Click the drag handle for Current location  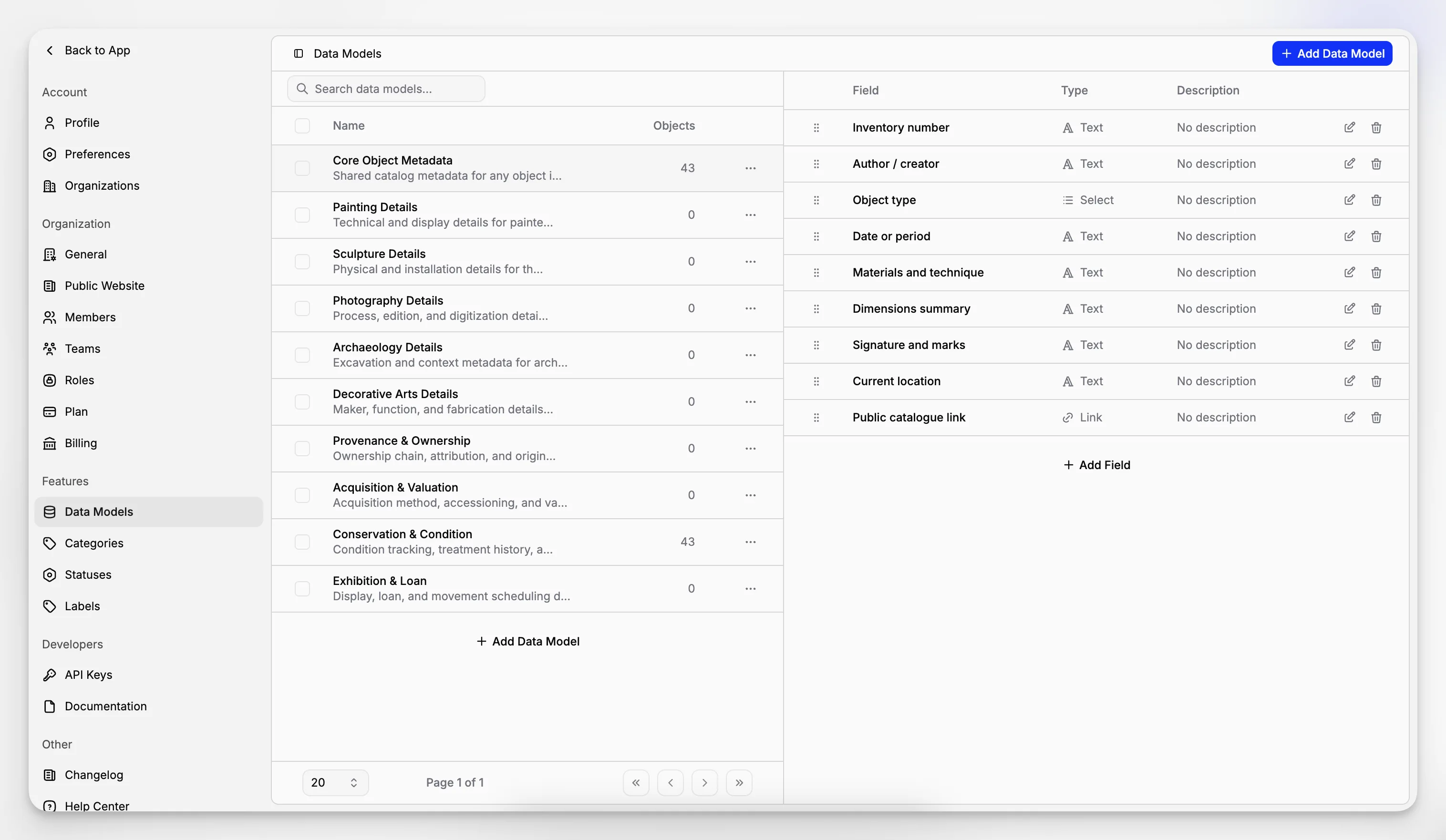tap(816, 381)
